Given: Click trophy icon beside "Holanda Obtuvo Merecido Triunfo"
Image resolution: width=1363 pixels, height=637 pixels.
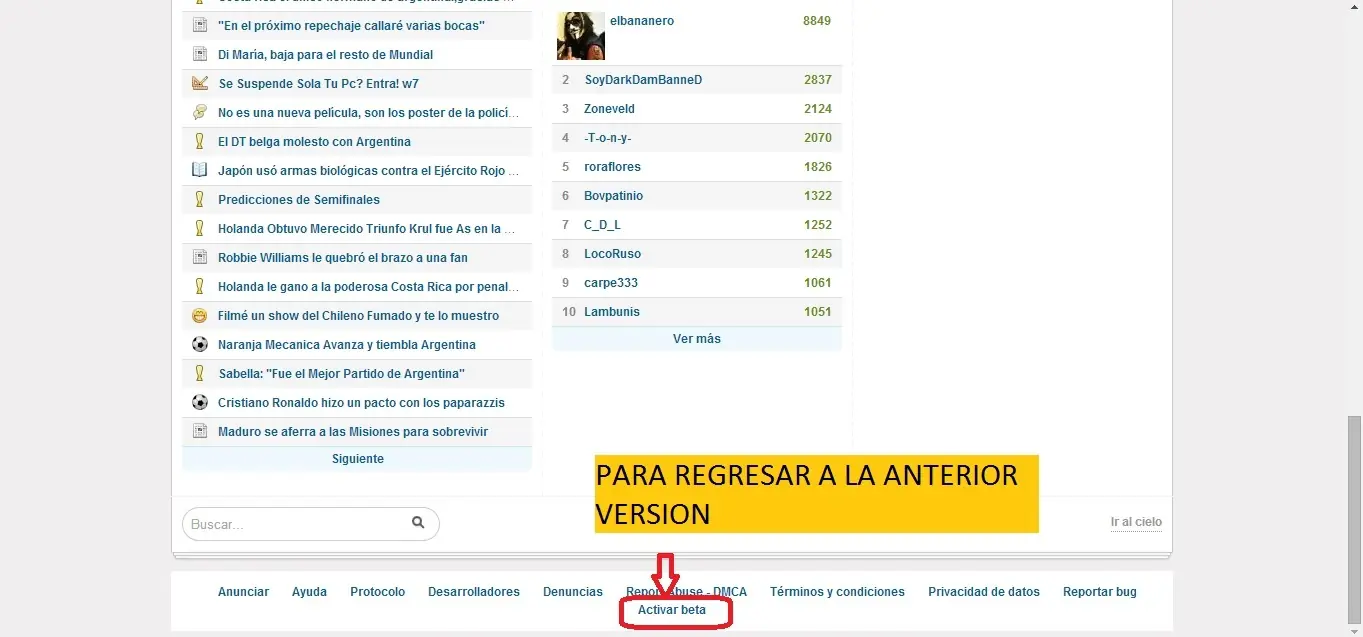Looking at the screenshot, I should [199, 228].
